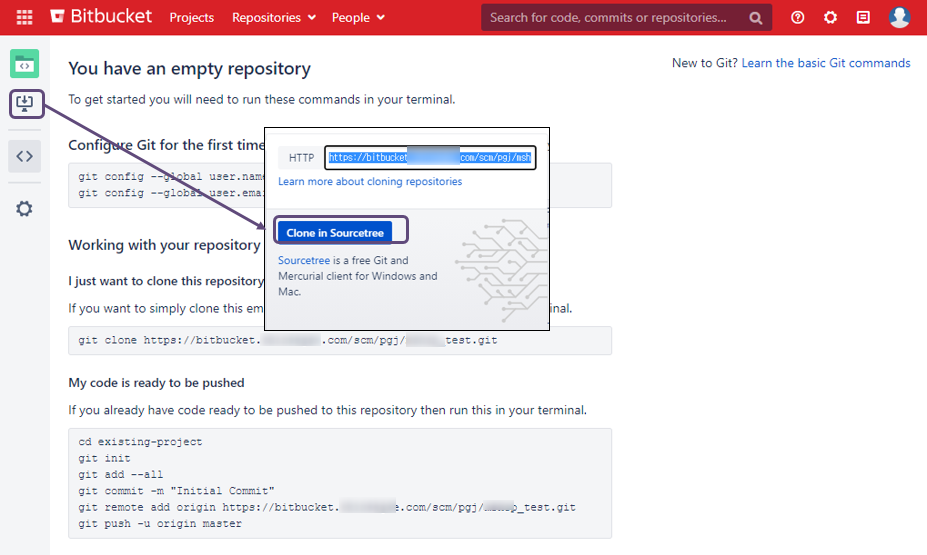Click 'Working with your repository' heading
The width and height of the screenshot is (927, 555).
pos(164,245)
